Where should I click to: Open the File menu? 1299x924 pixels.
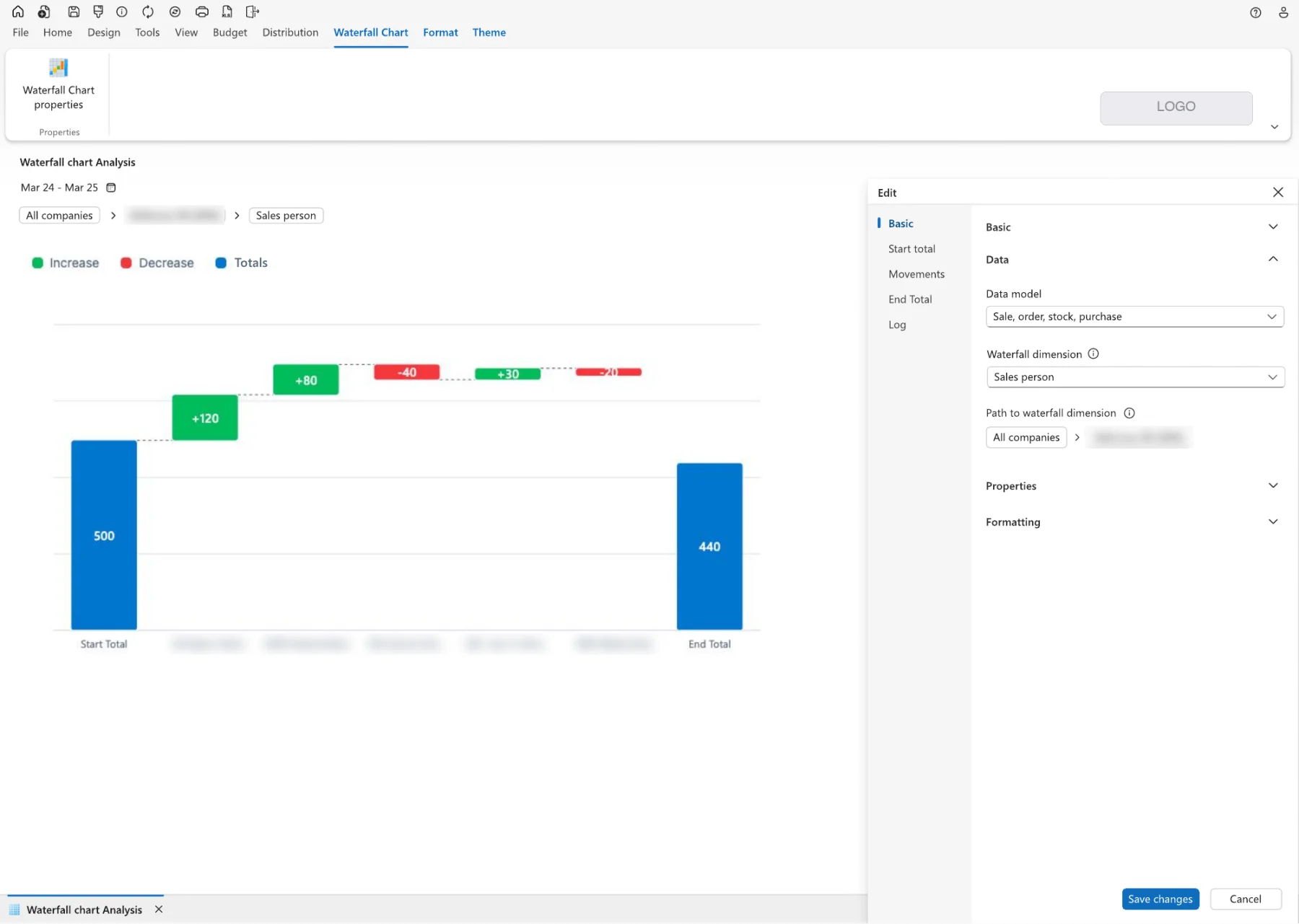click(21, 32)
